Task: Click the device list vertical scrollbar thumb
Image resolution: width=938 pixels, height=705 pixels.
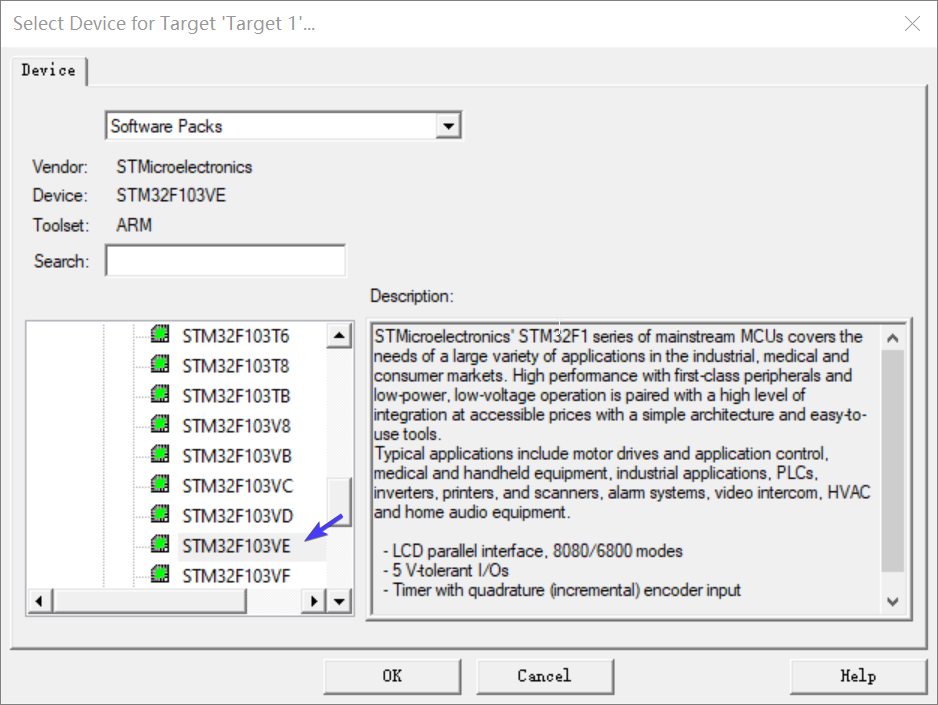Action: tap(339, 502)
